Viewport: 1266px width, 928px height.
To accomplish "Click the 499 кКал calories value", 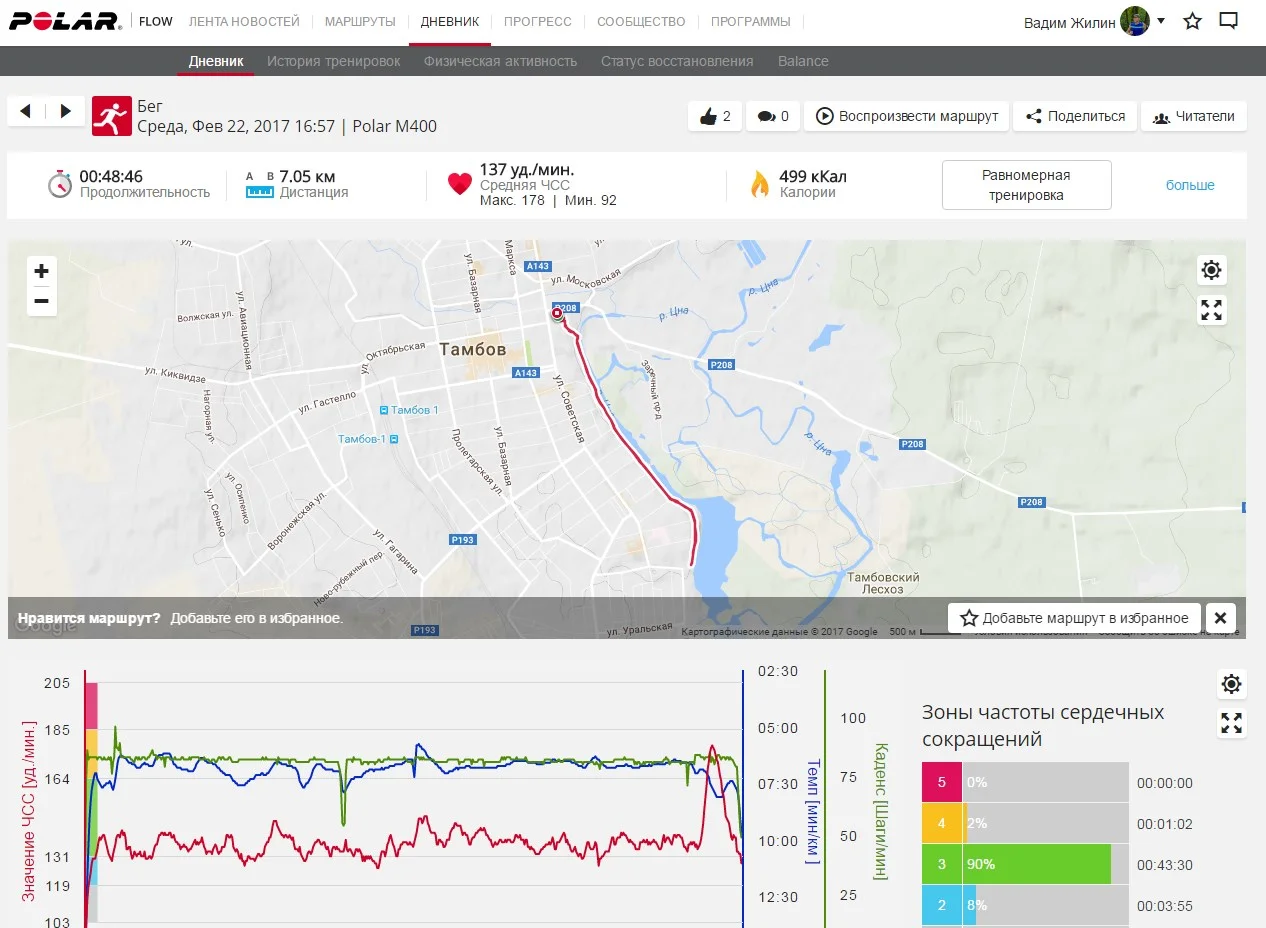I will [813, 176].
